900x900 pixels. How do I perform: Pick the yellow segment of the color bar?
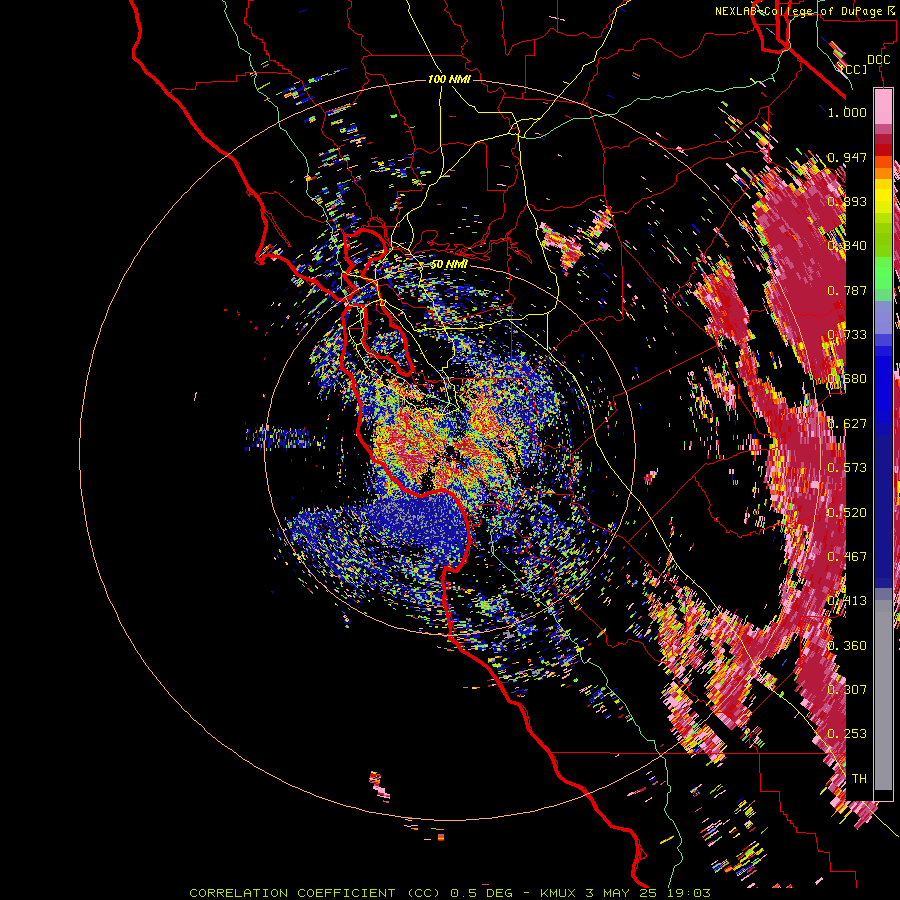click(883, 196)
